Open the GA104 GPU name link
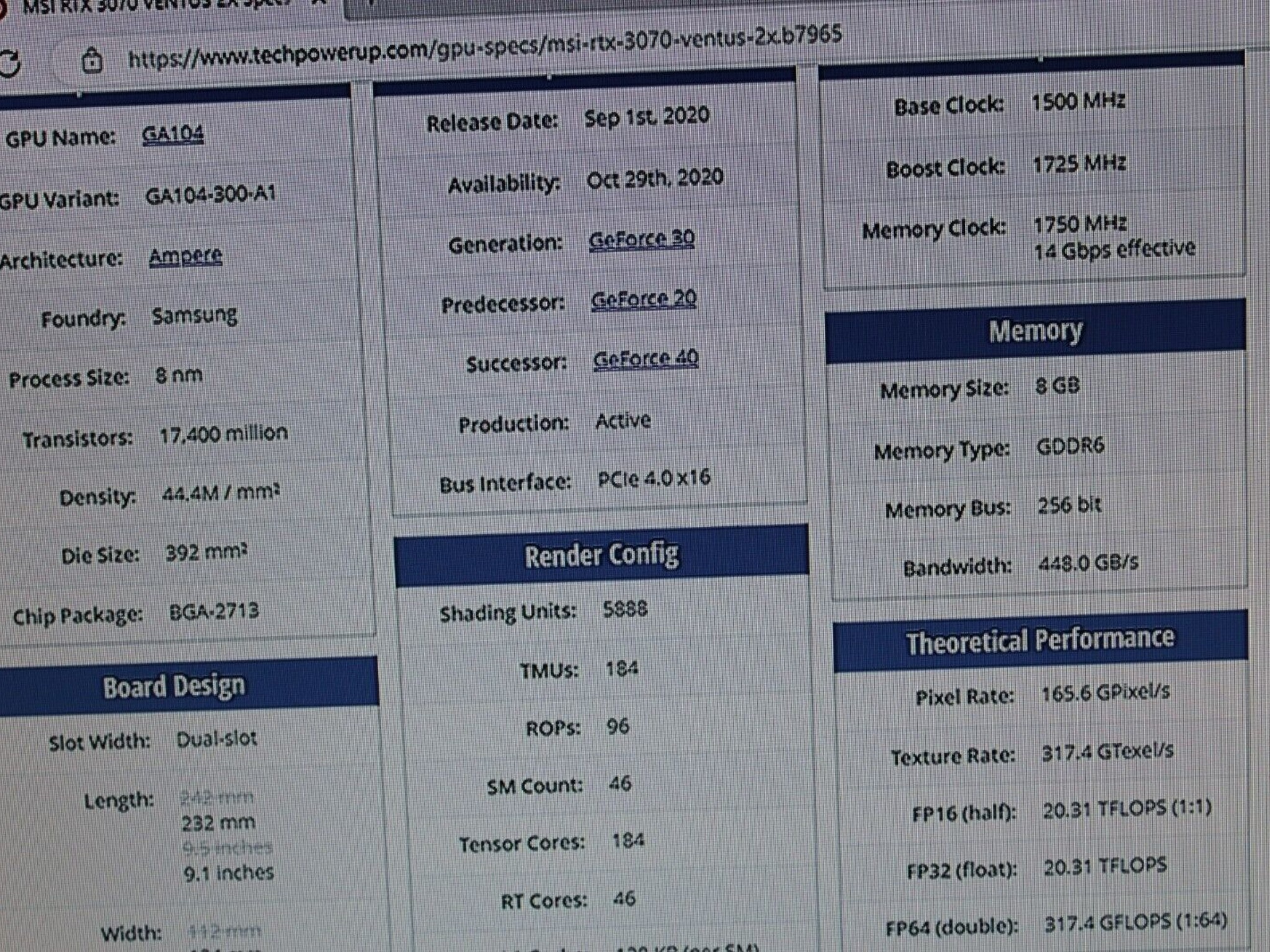 tap(173, 134)
